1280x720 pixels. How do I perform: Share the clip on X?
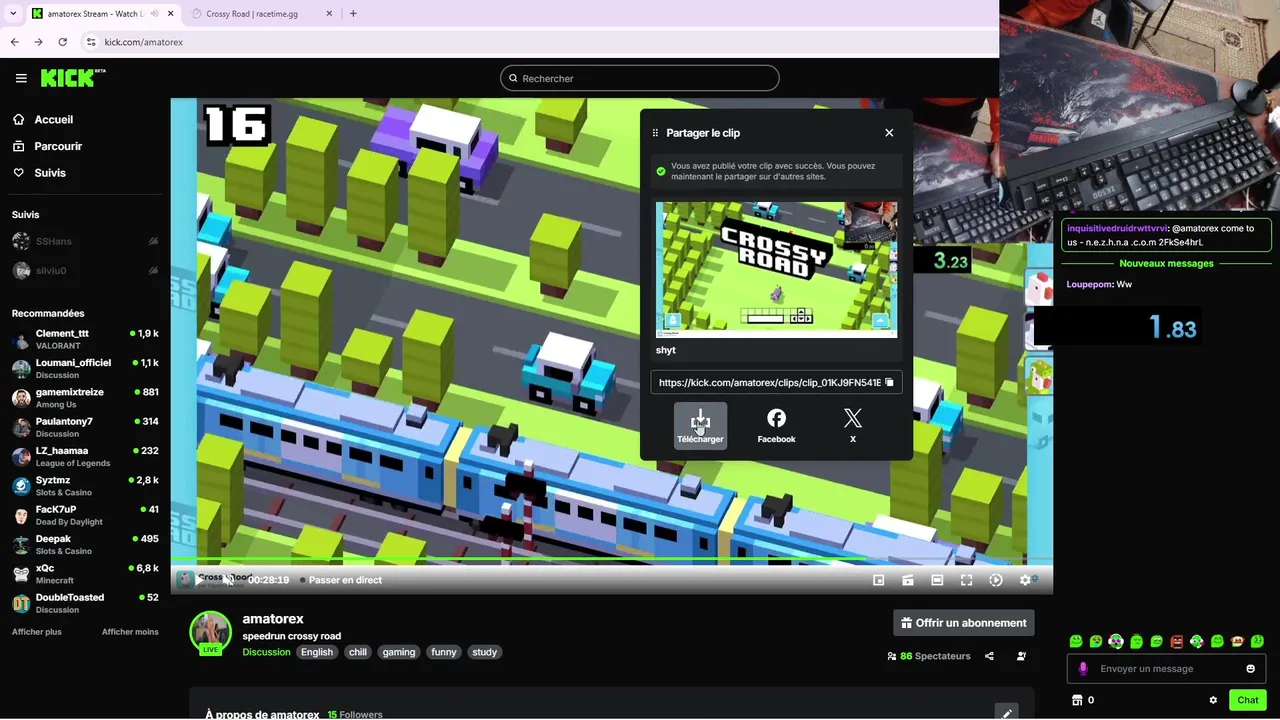coord(853,426)
